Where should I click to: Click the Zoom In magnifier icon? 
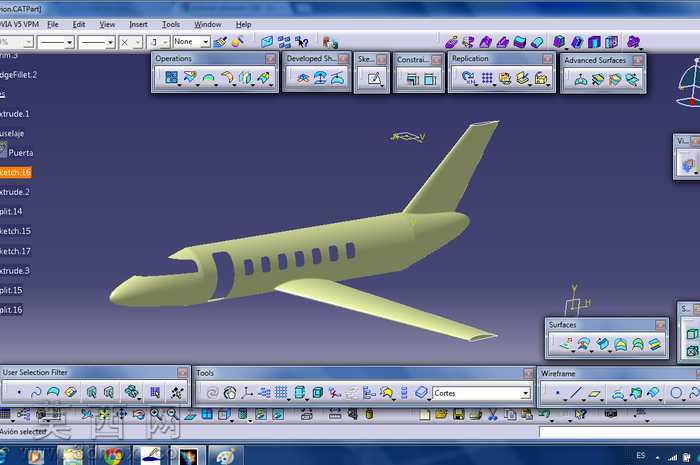(x=155, y=414)
